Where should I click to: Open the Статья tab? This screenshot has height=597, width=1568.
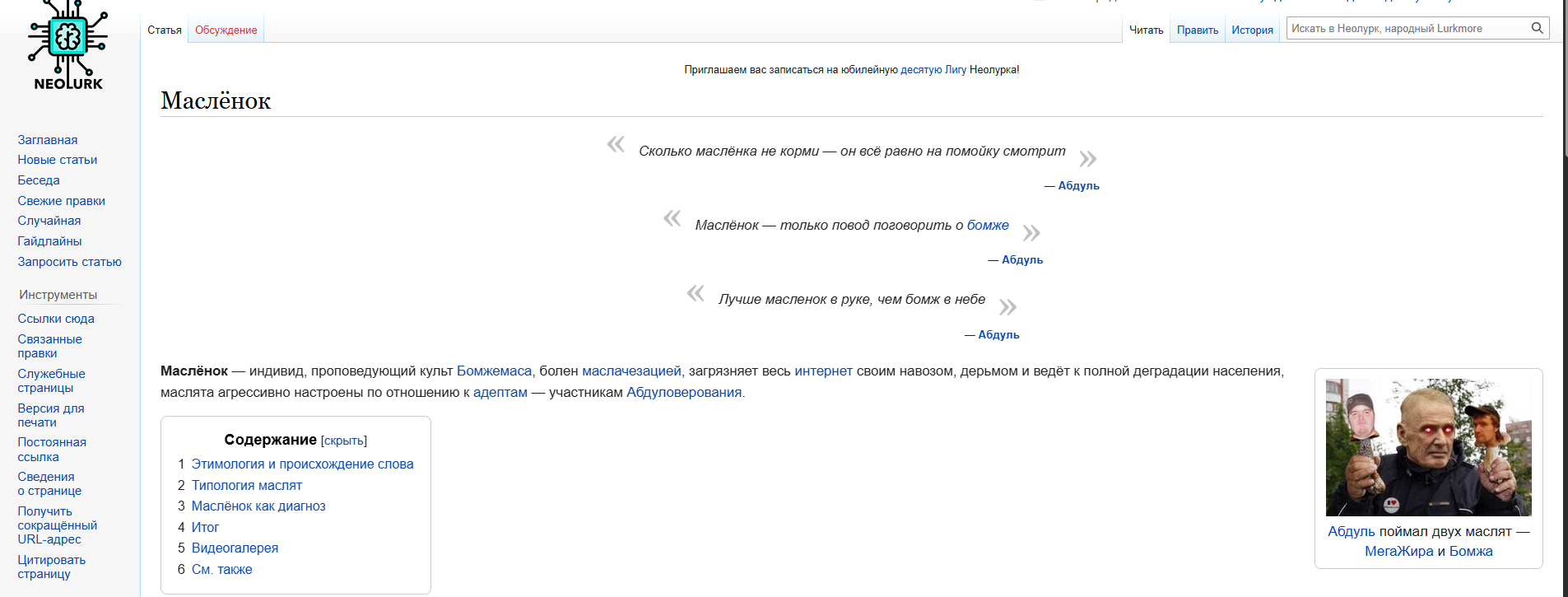(165, 30)
